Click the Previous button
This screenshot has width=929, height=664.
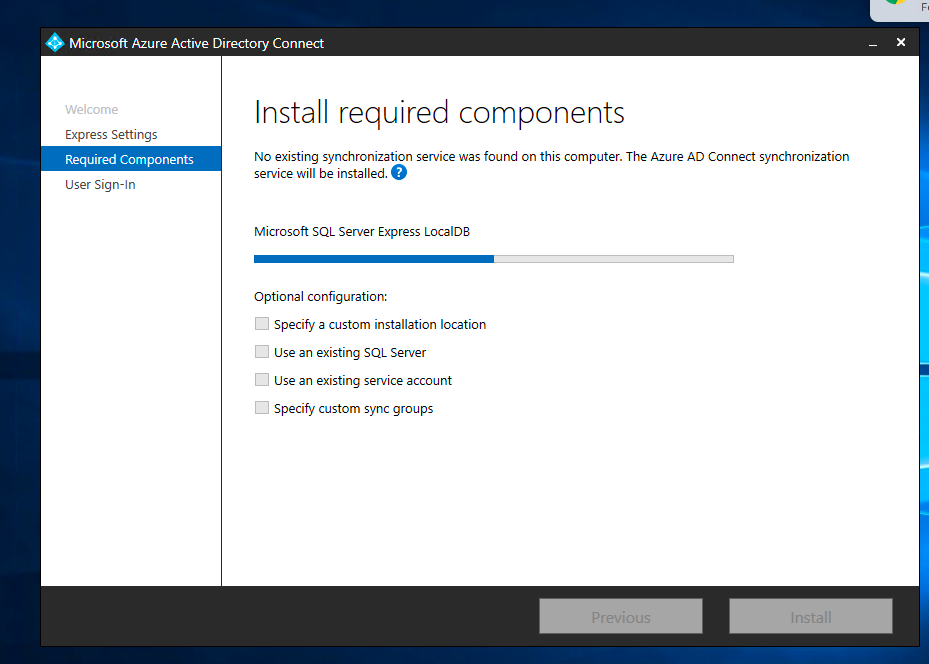pyautogui.click(x=621, y=616)
